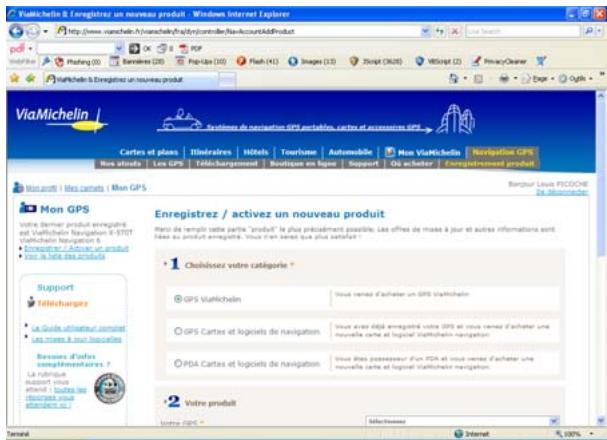The height and width of the screenshot is (440, 607).
Task: Click the Mes carnets link
Action: tap(84, 188)
